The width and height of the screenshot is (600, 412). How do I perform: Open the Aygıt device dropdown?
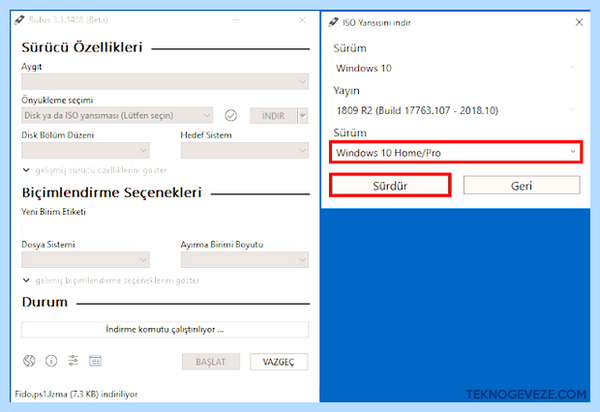point(165,81)
